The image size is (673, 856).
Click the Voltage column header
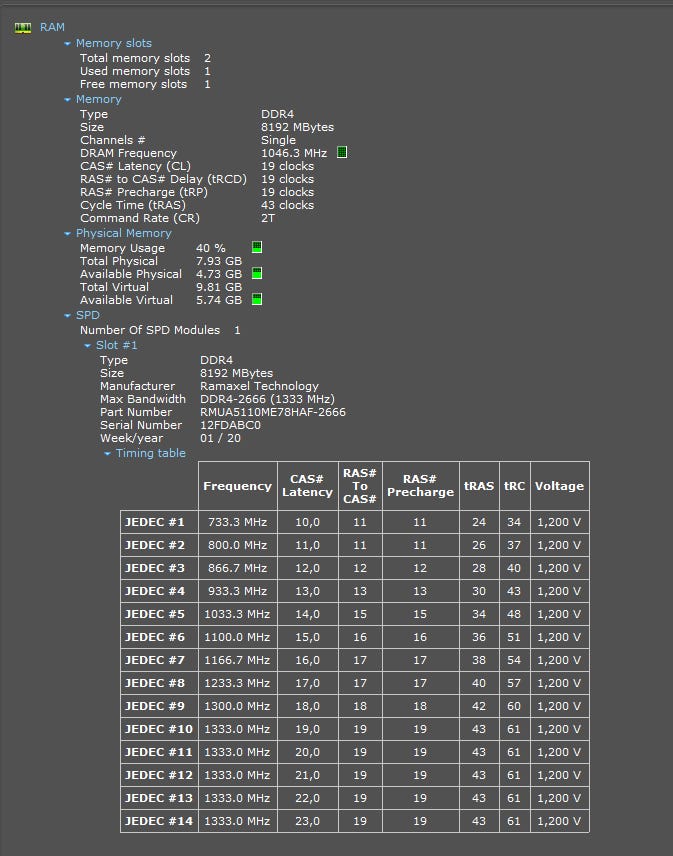point(559,486)
